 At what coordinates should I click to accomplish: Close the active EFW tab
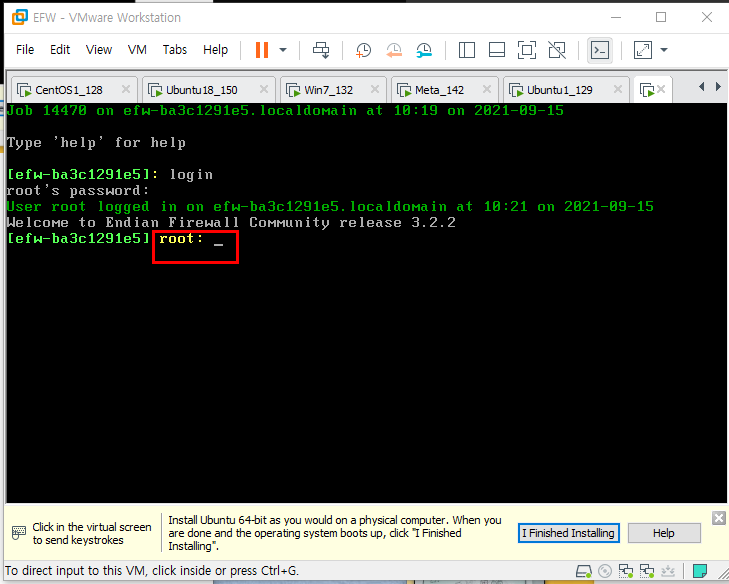point(661,89)
